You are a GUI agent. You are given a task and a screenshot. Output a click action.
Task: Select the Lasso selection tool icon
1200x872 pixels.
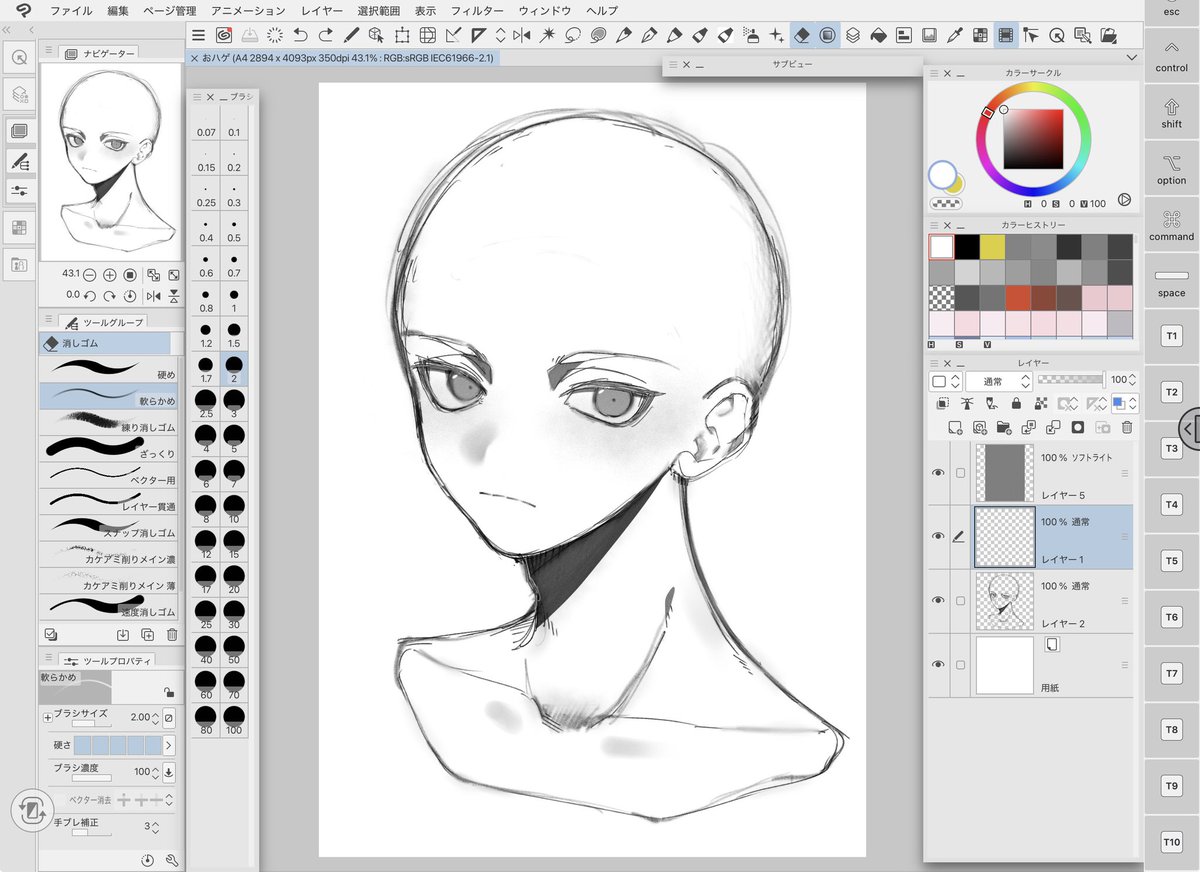coord(573,35)
